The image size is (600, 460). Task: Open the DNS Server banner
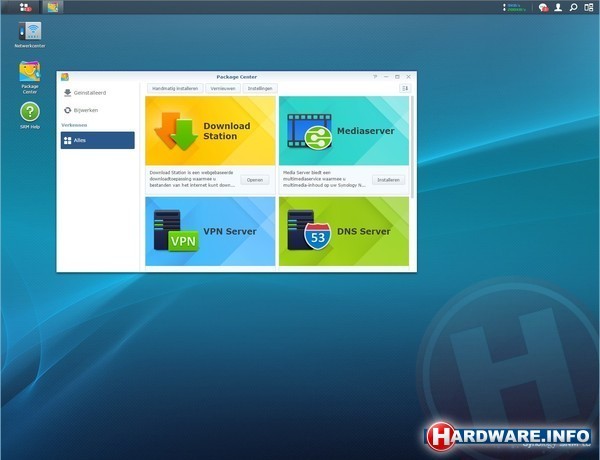344,231
